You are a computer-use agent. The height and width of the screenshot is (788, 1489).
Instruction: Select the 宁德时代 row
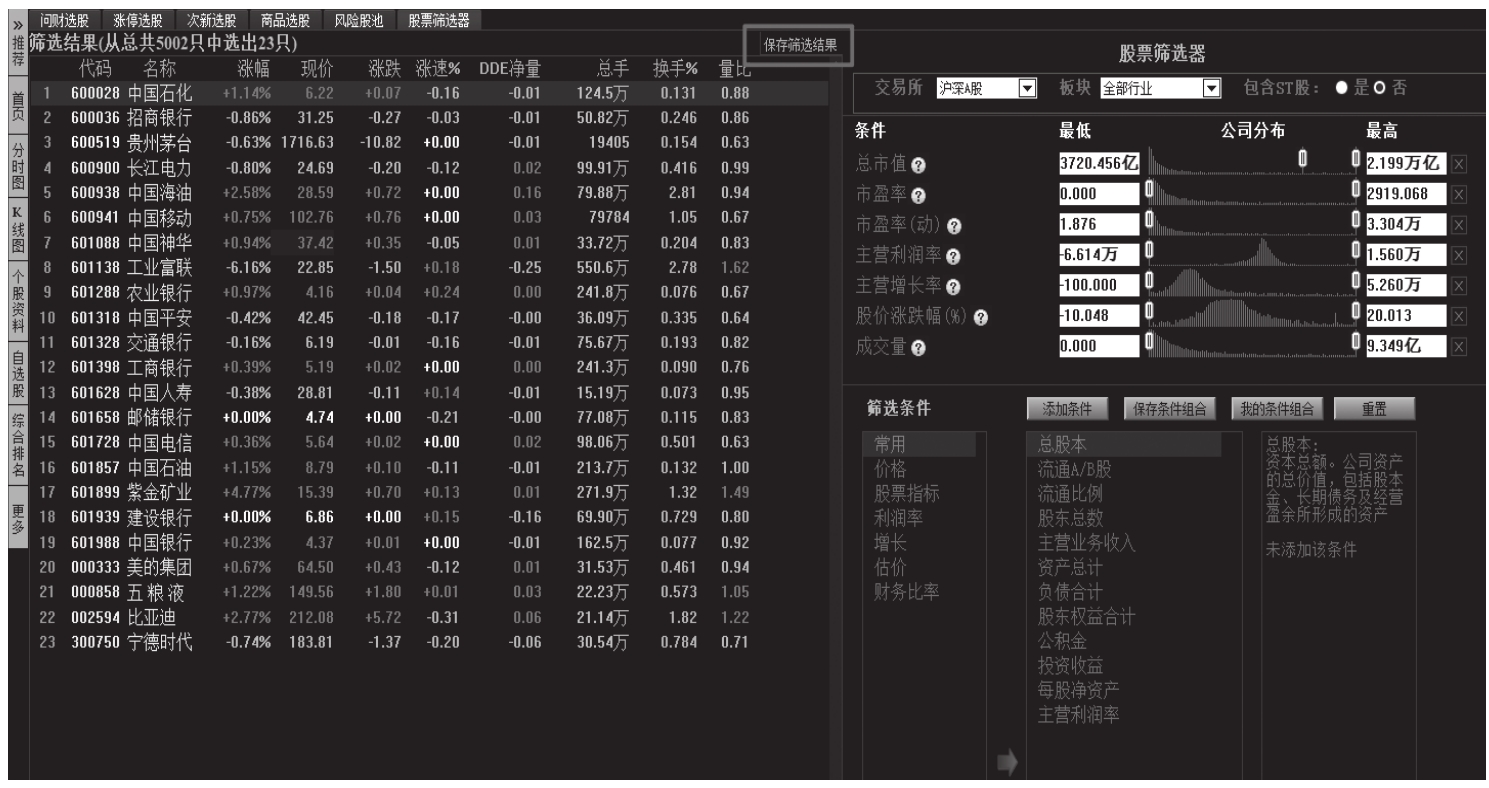[x=430, y=640]
